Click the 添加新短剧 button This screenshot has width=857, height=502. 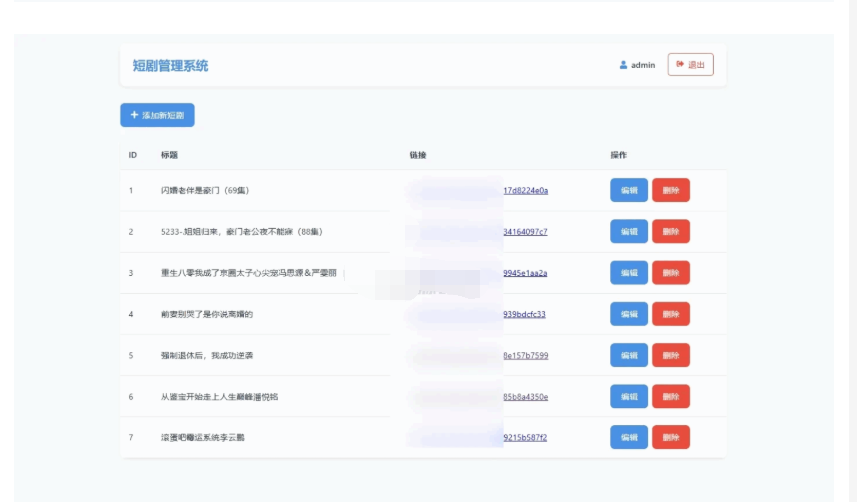(x=157, y=115)
